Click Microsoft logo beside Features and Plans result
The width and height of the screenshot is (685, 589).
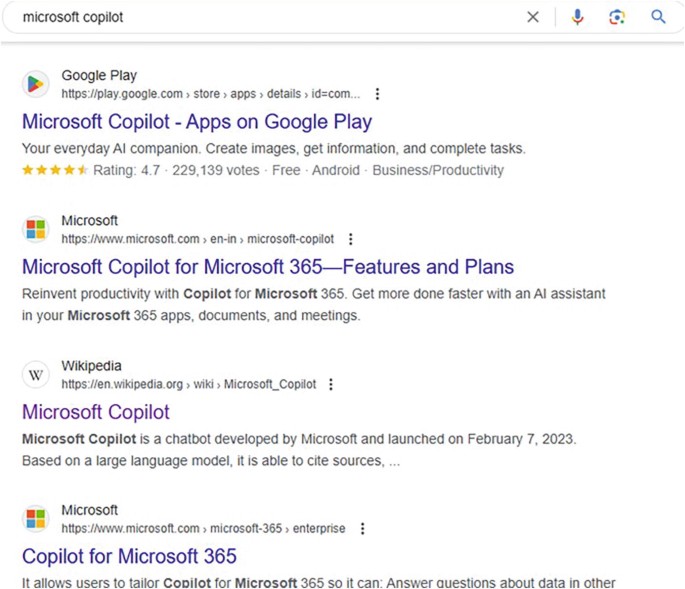click(36, 230)
